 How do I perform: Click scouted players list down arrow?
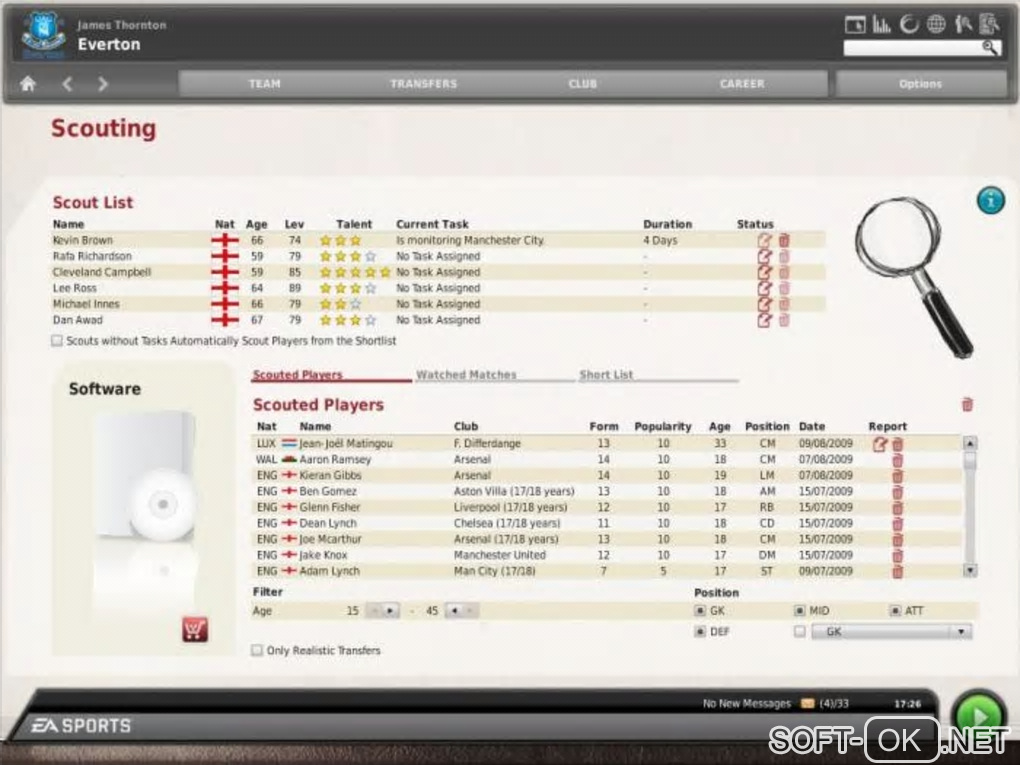(x=970, y=570)
